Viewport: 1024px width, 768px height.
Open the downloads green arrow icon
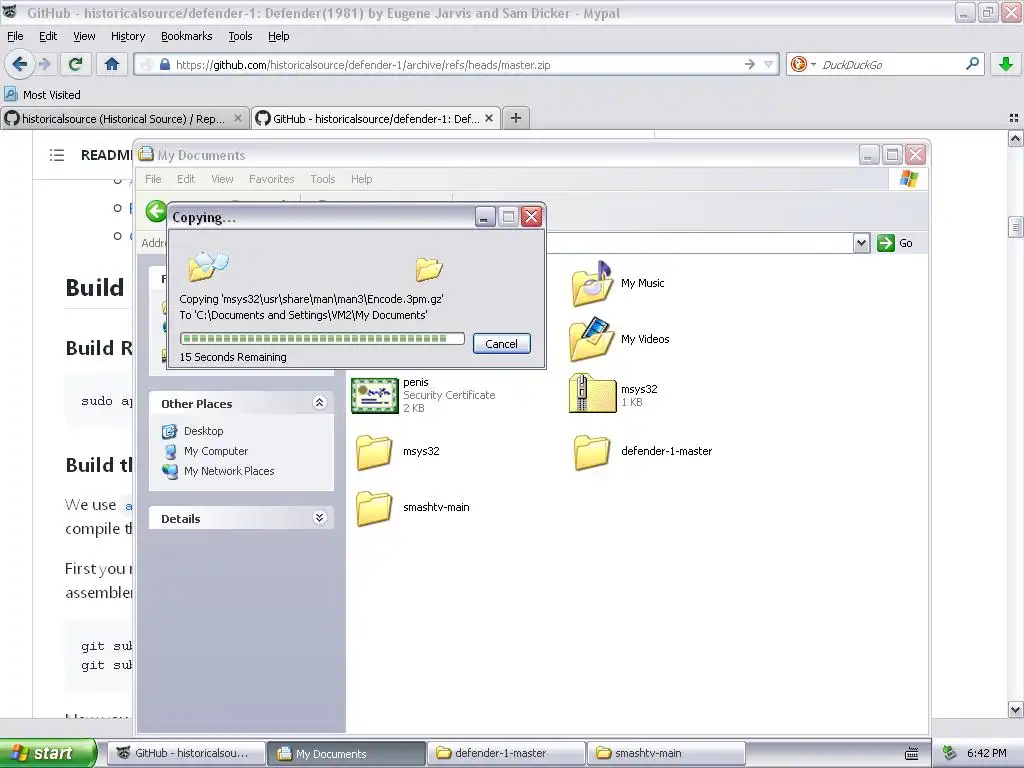click(x=1006, y=64)
